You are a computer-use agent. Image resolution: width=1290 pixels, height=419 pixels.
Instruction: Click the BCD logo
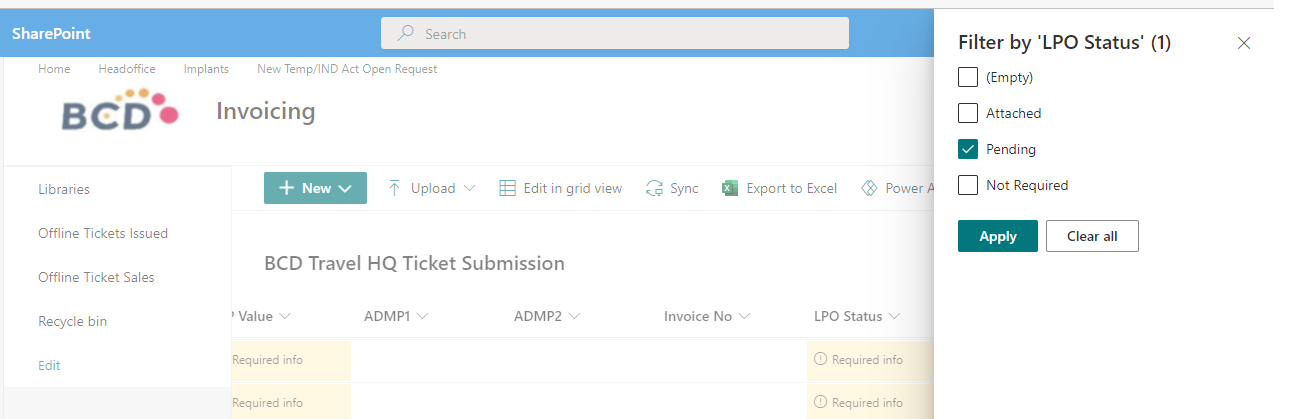point(119,111)
